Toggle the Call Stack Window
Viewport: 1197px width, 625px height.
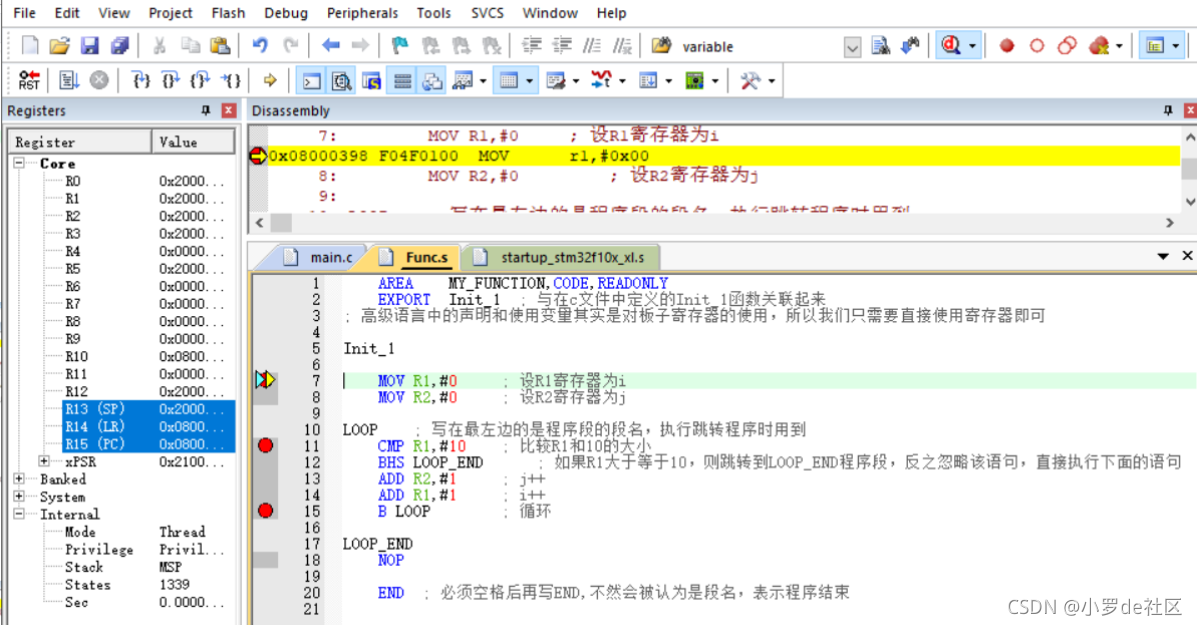tap(432, 80)
